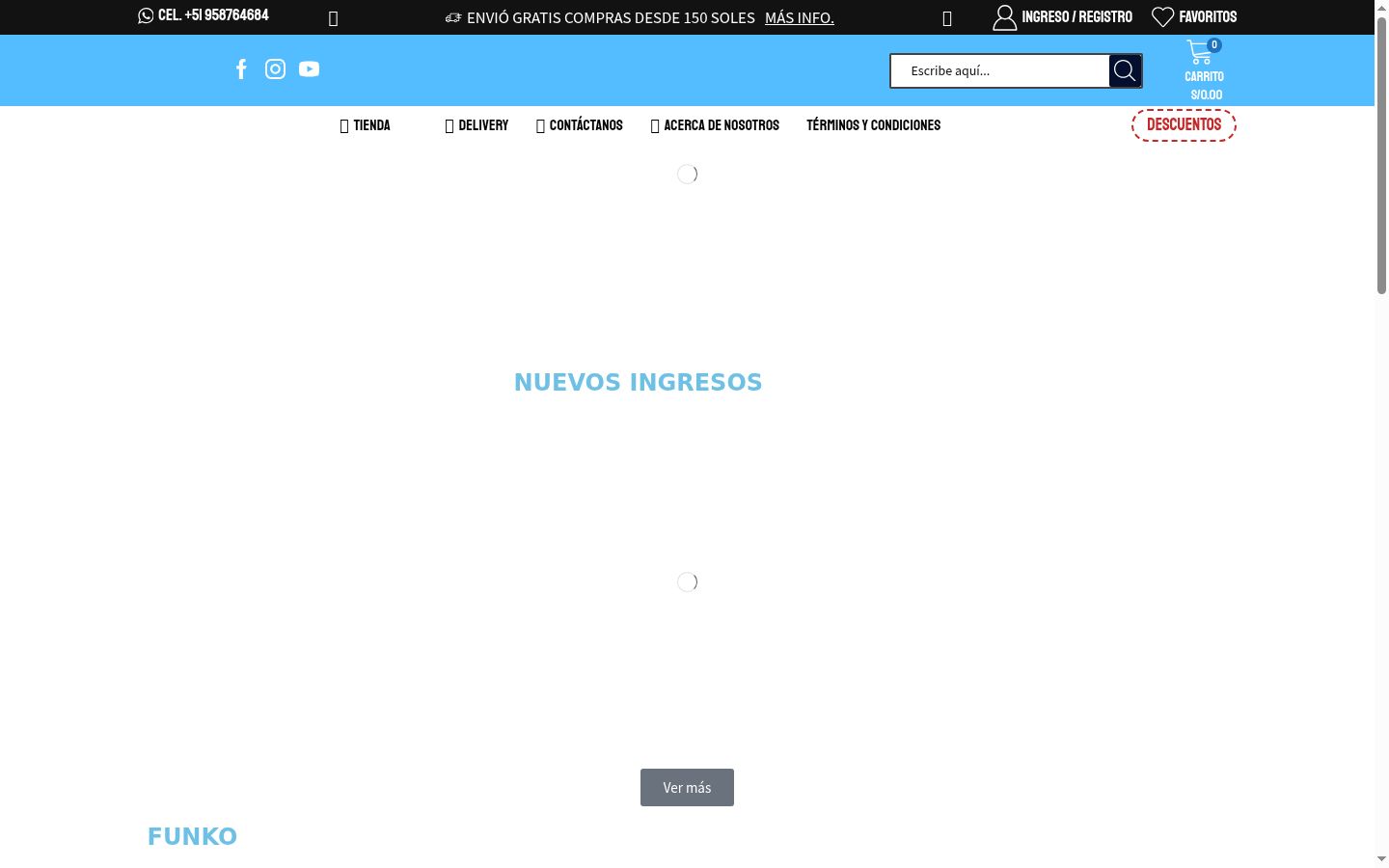Screen dimensions: 1389x868
Task: Click the Funko section heading
Action: (192, 836)
